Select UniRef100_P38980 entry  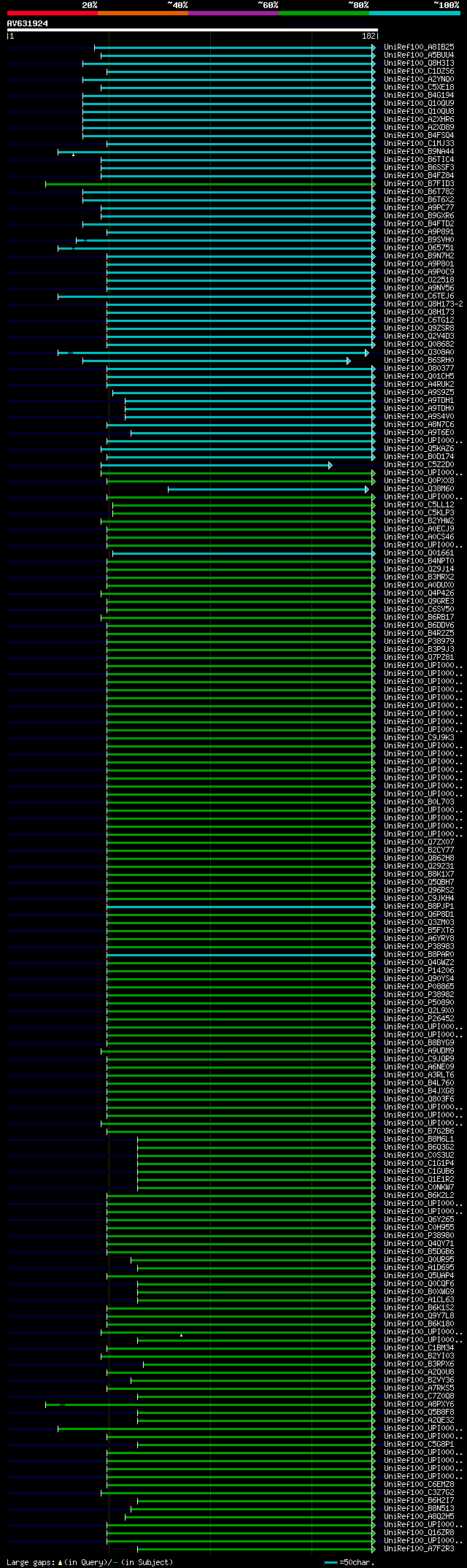[x=419, y=1235]
